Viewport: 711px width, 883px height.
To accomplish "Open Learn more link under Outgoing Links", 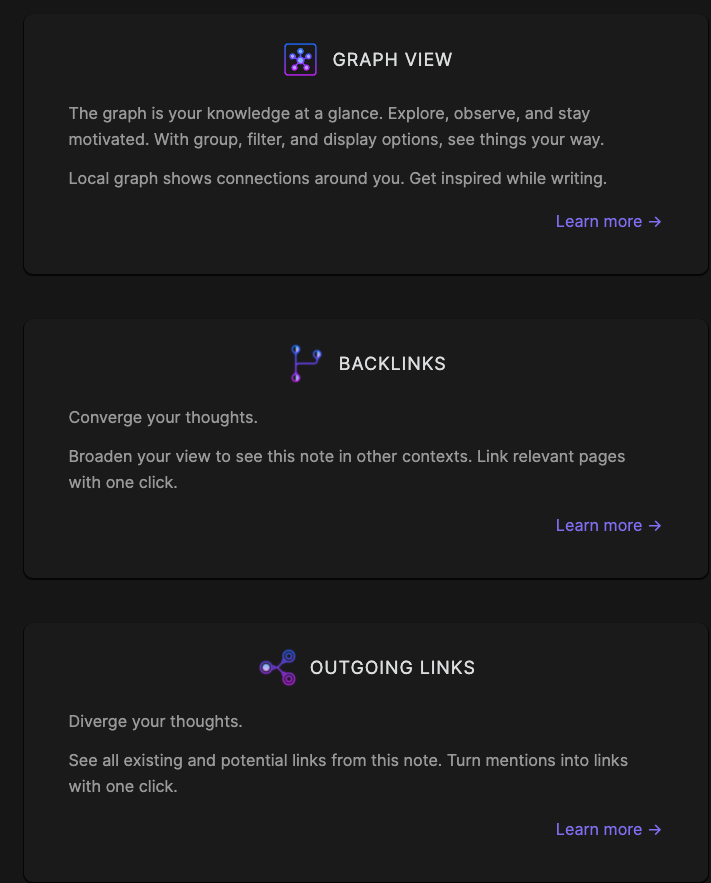I will click(x=599, y=830).
